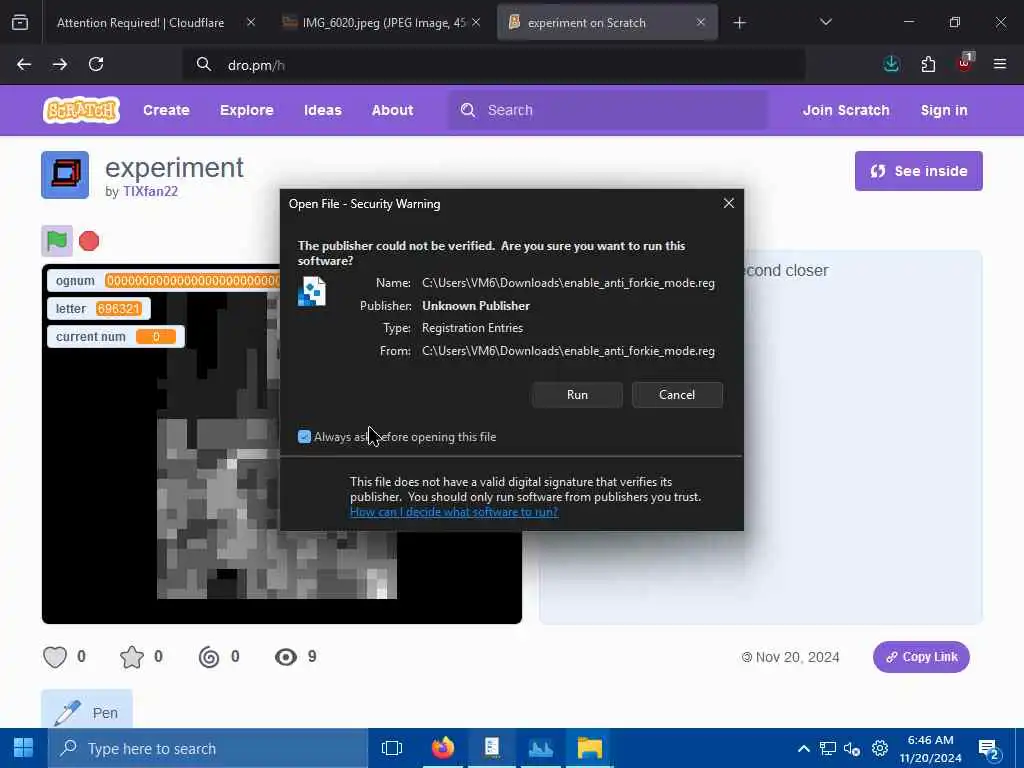
Task: Click the letter variable monitor
Action: coord(99,308)
